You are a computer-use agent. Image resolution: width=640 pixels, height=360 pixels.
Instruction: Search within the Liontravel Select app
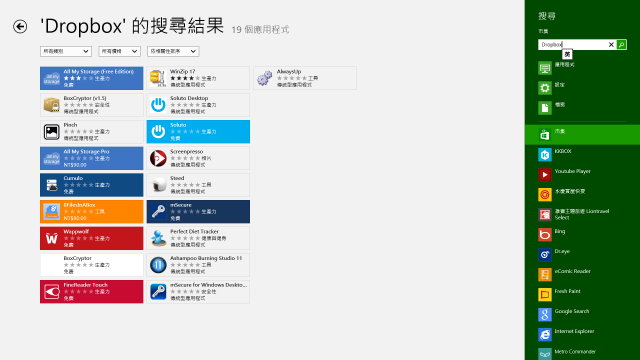click(x=582, y=214)
